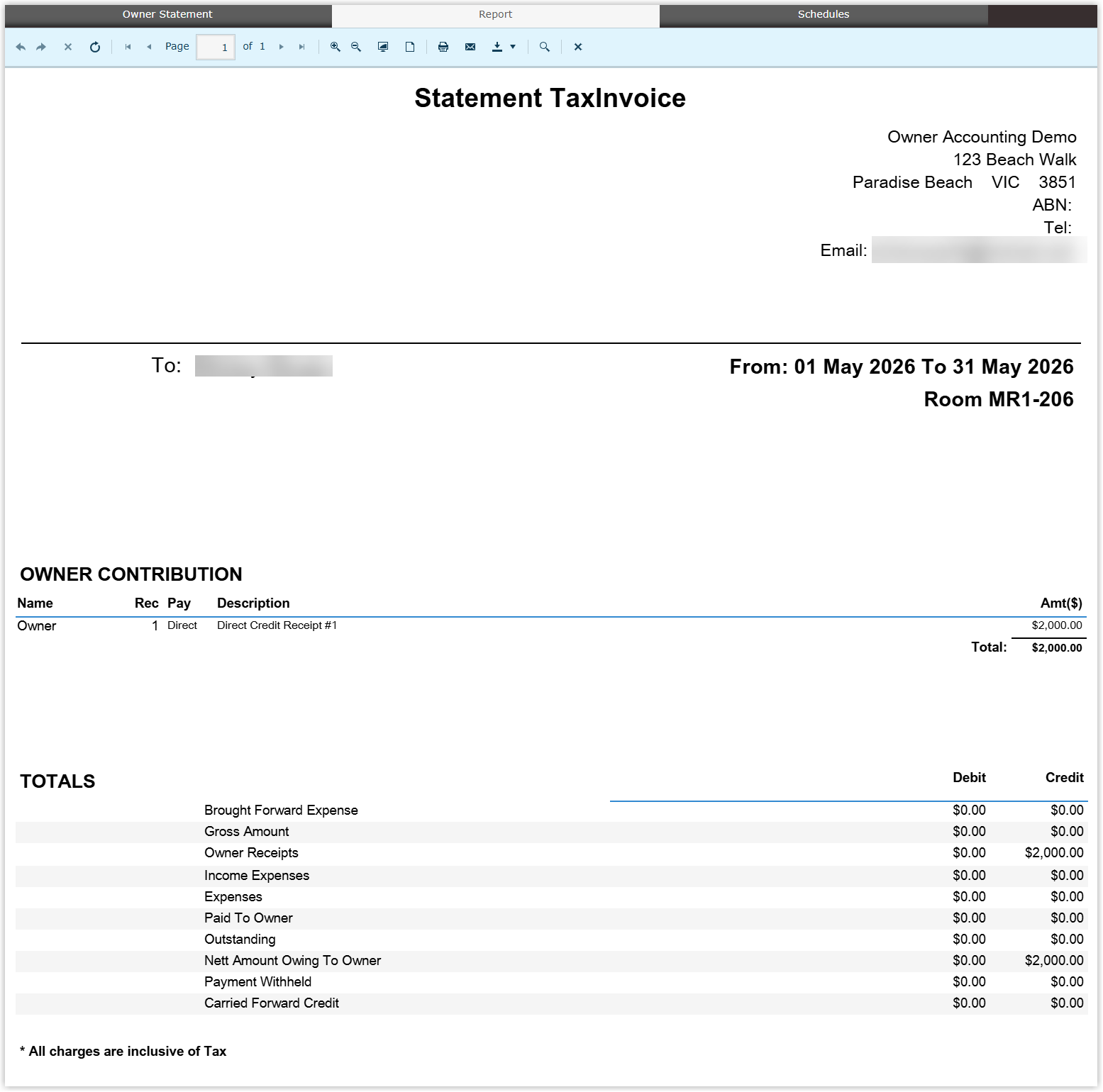Select the OWNER CONTRIBUTION heading
Viewport: 1103px width, 1092px height.
click(x=131, y=574)
